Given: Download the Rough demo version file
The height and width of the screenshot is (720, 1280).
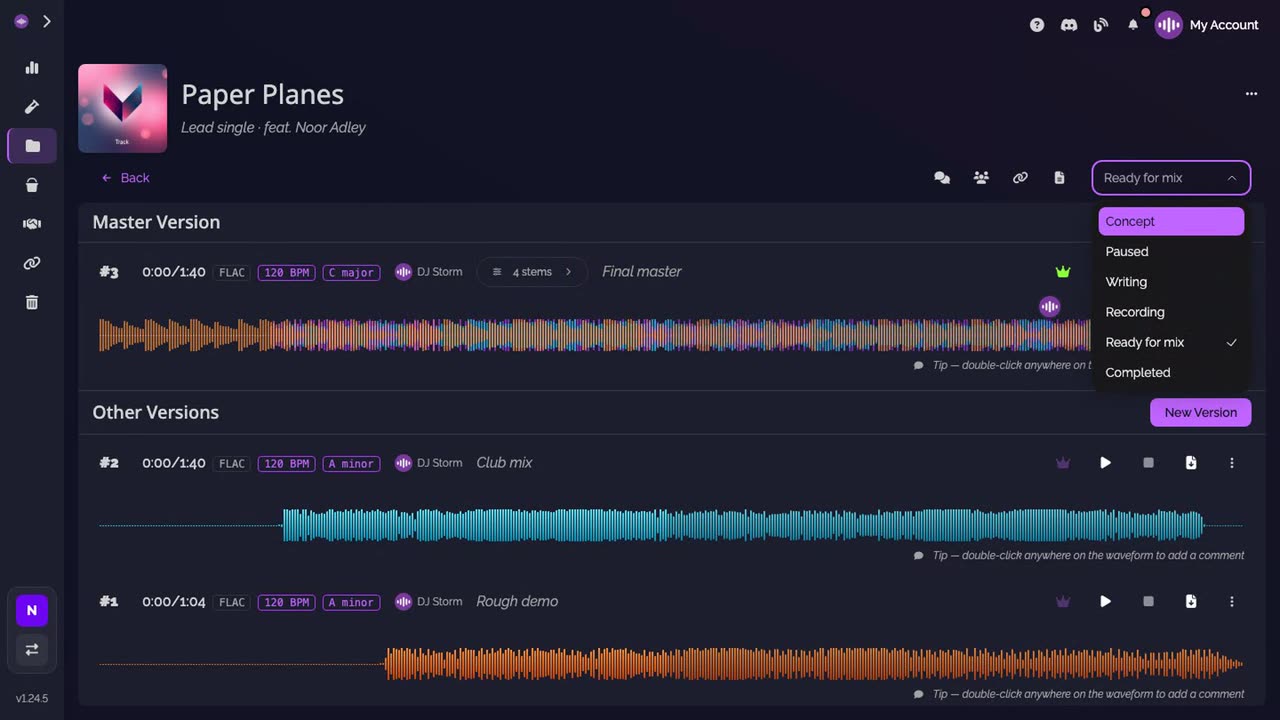Looking at the screenshot, I should tap(1191, 602).
